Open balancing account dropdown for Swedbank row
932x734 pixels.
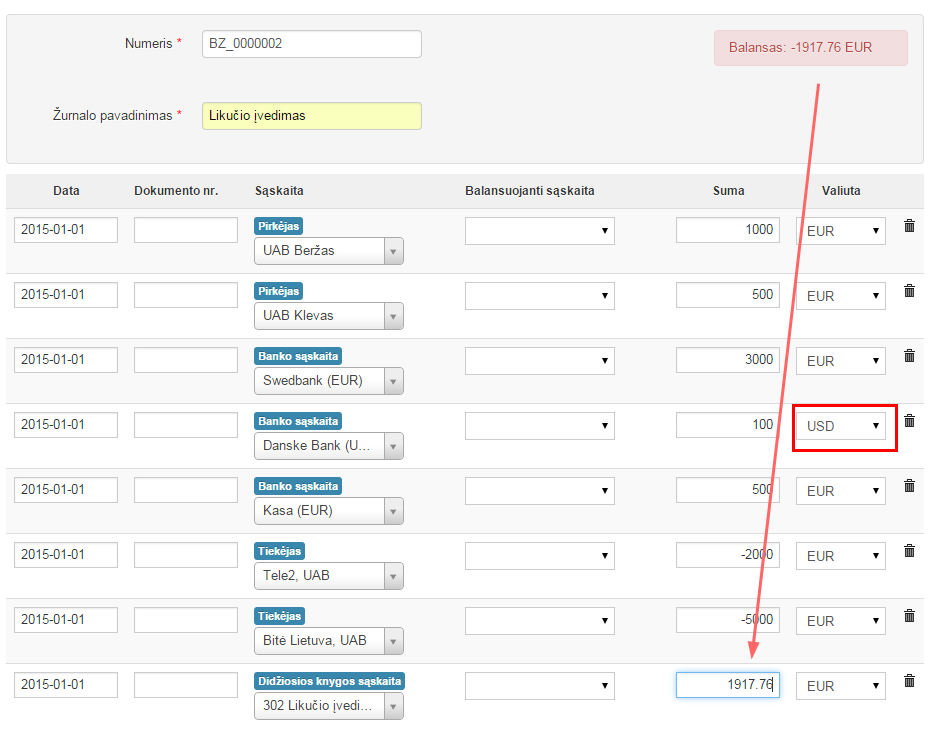(x=539, y=361)
